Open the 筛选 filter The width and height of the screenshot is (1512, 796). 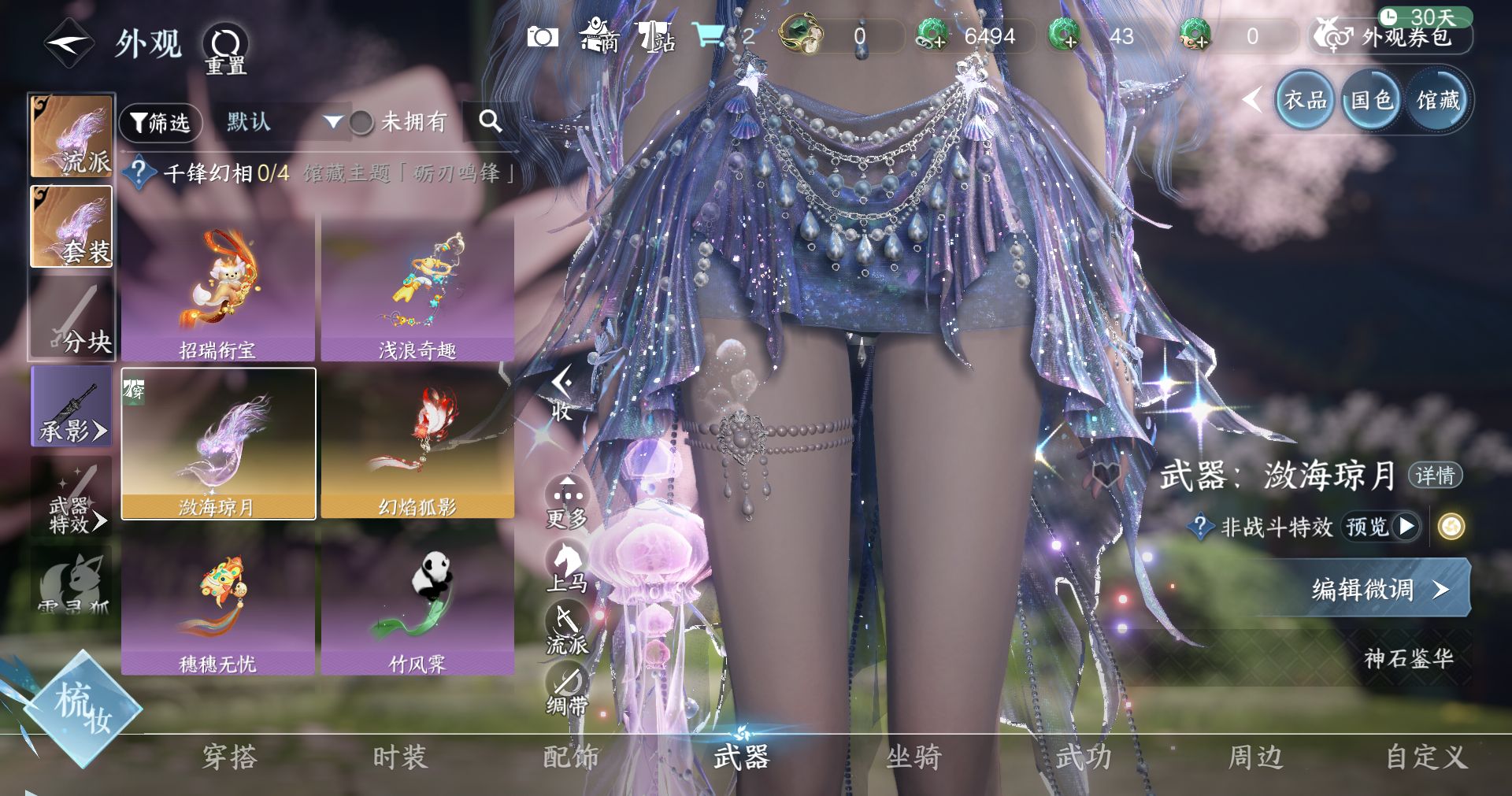161,123
